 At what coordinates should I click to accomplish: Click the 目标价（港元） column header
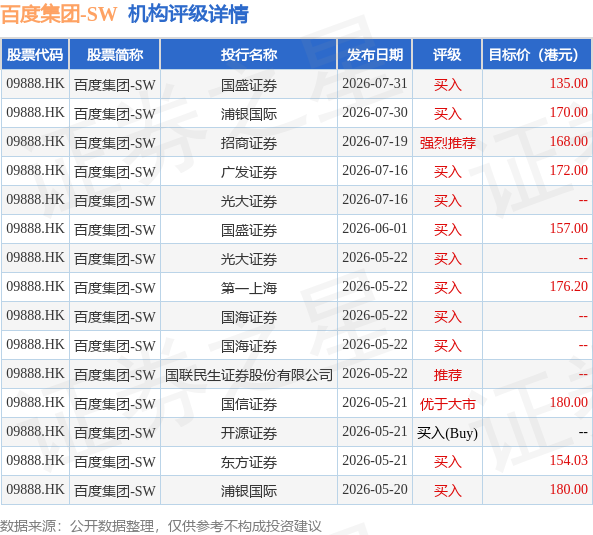537,54
